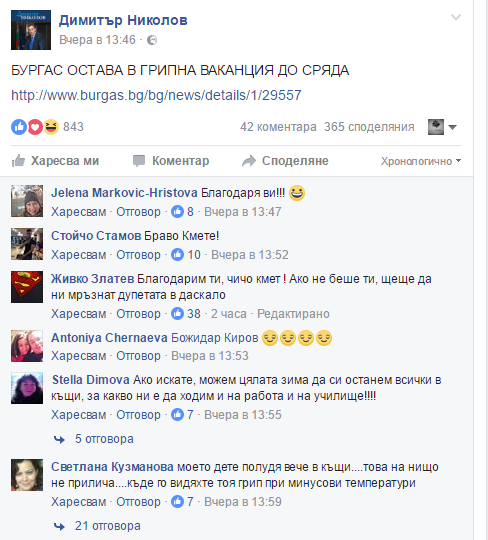Toggle Харесвам on Stella Dimova comment
488x540 pixels.
[79, 415]
